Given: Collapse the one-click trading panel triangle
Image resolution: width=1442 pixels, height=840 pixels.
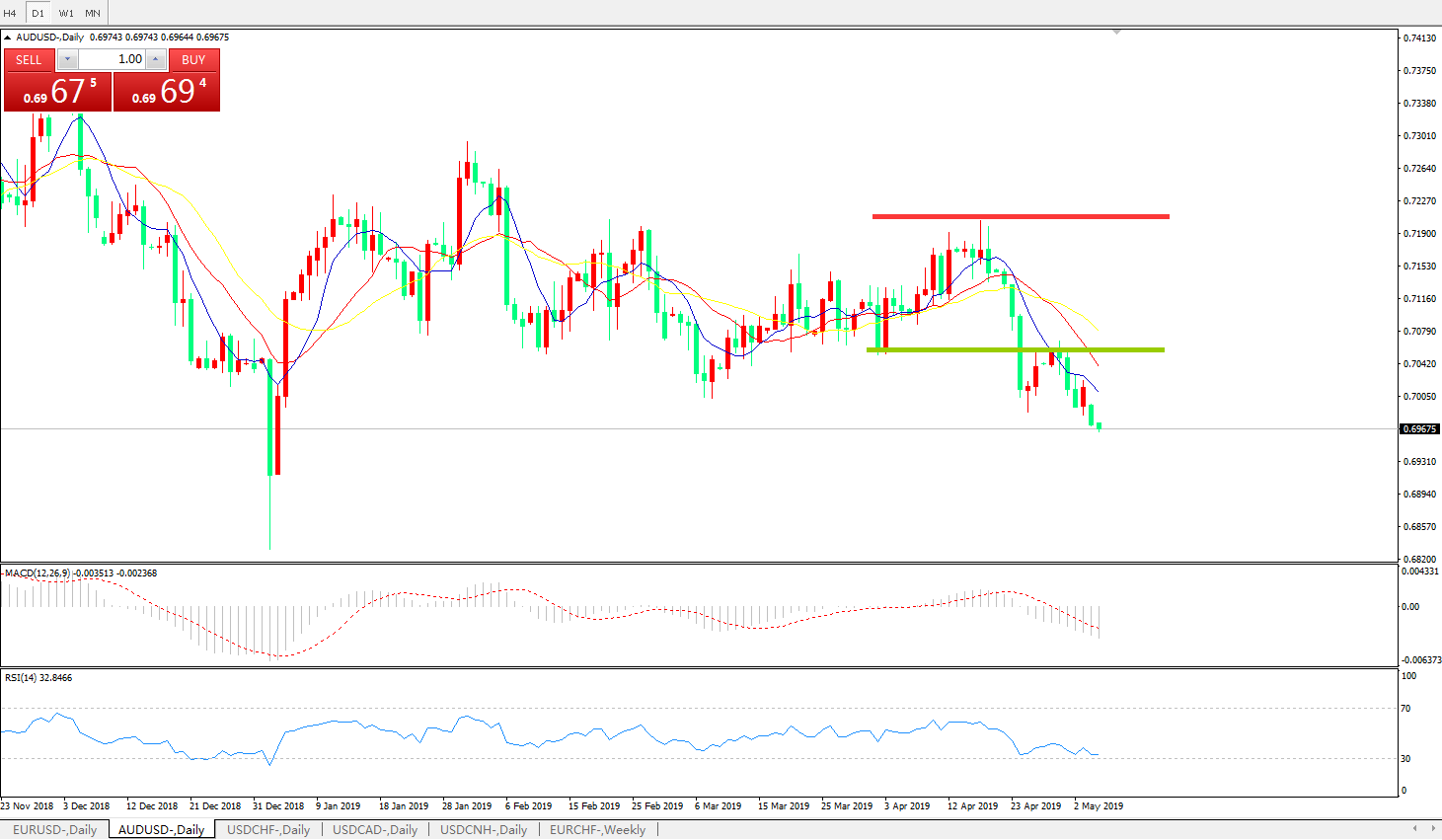Looking at the screenshot, I should [x=8, y=38].
